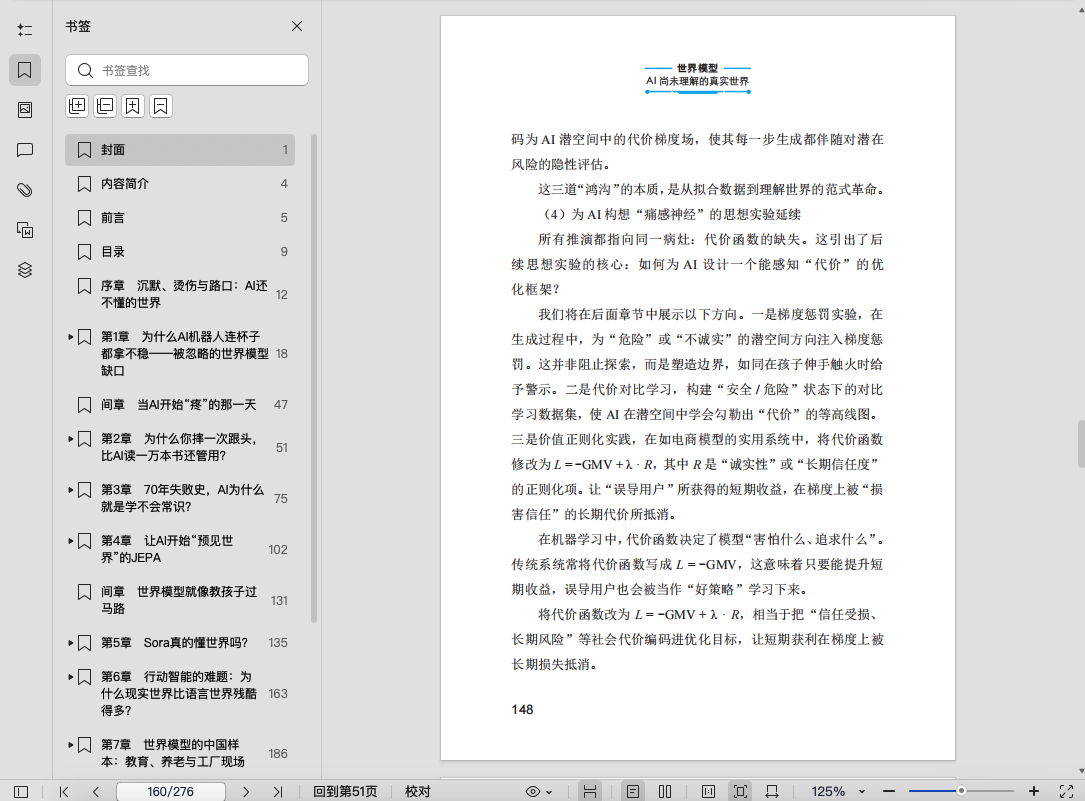This screenshot has width=1085, height=801.
Task: Click the remove bookmark icon
Action: click(x=160, y=106)
